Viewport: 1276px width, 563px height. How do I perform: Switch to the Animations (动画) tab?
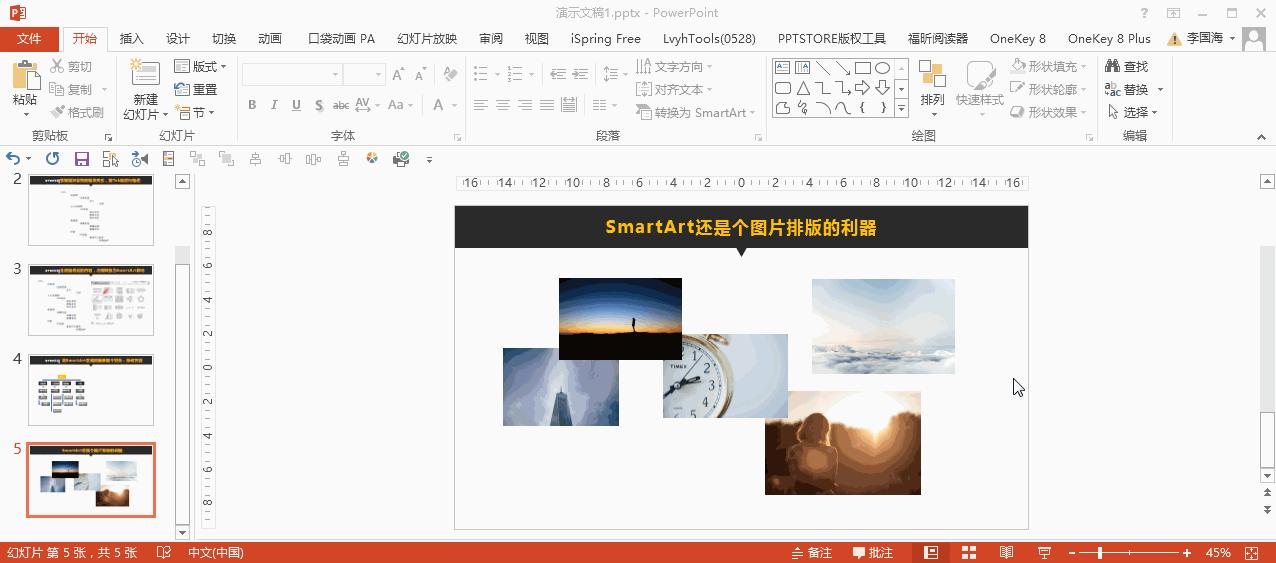click(x=270, y=38)
